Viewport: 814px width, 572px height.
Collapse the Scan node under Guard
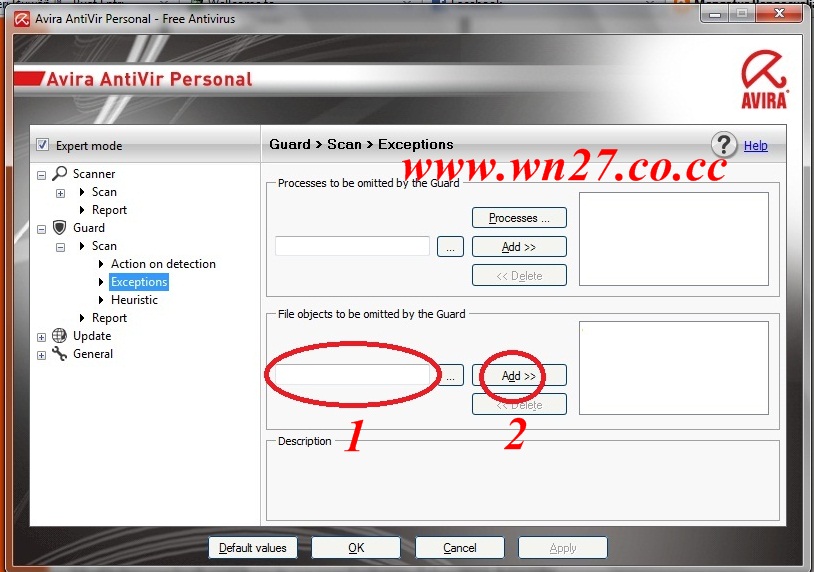[60, 248]
